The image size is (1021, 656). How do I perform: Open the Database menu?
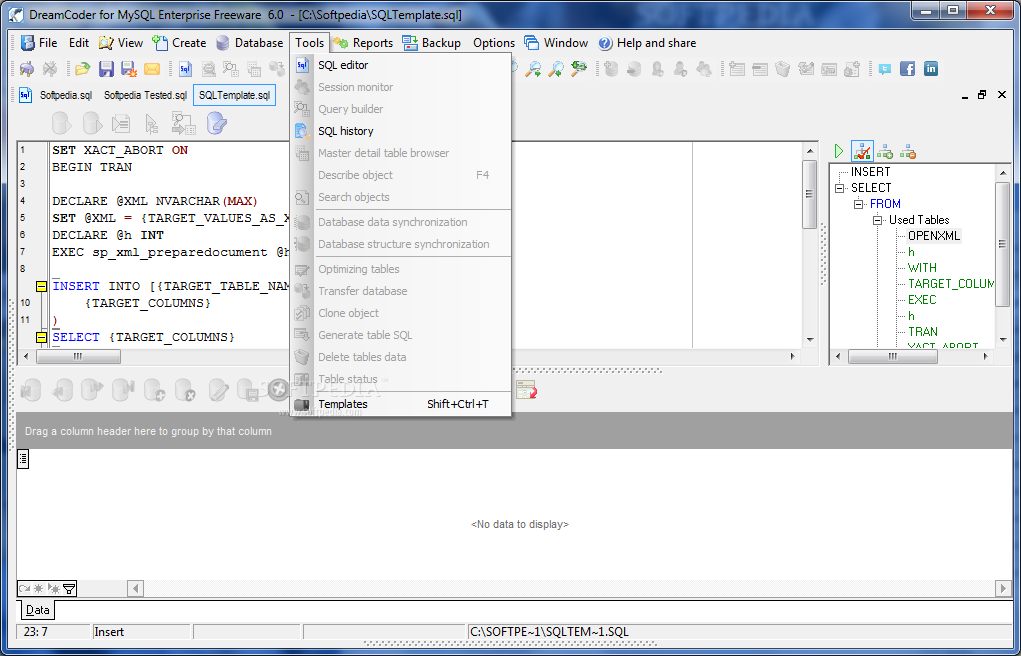(x=249, y=43)
